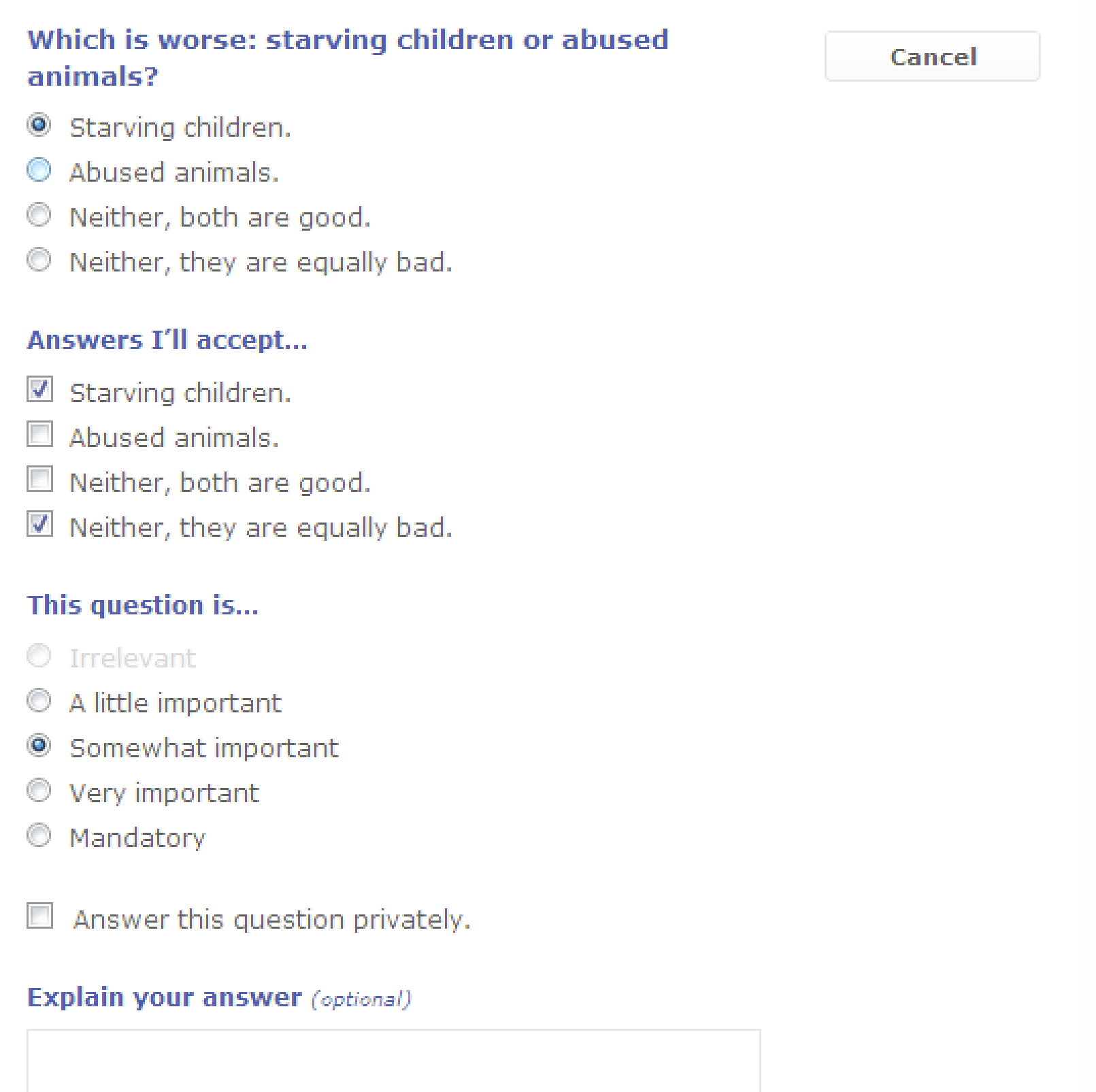Image resolution: width=1096 pixels, height=1092 pixels.
Task: Enable 'Answer this question privately' checkbox
Action: tap(39, 916)
